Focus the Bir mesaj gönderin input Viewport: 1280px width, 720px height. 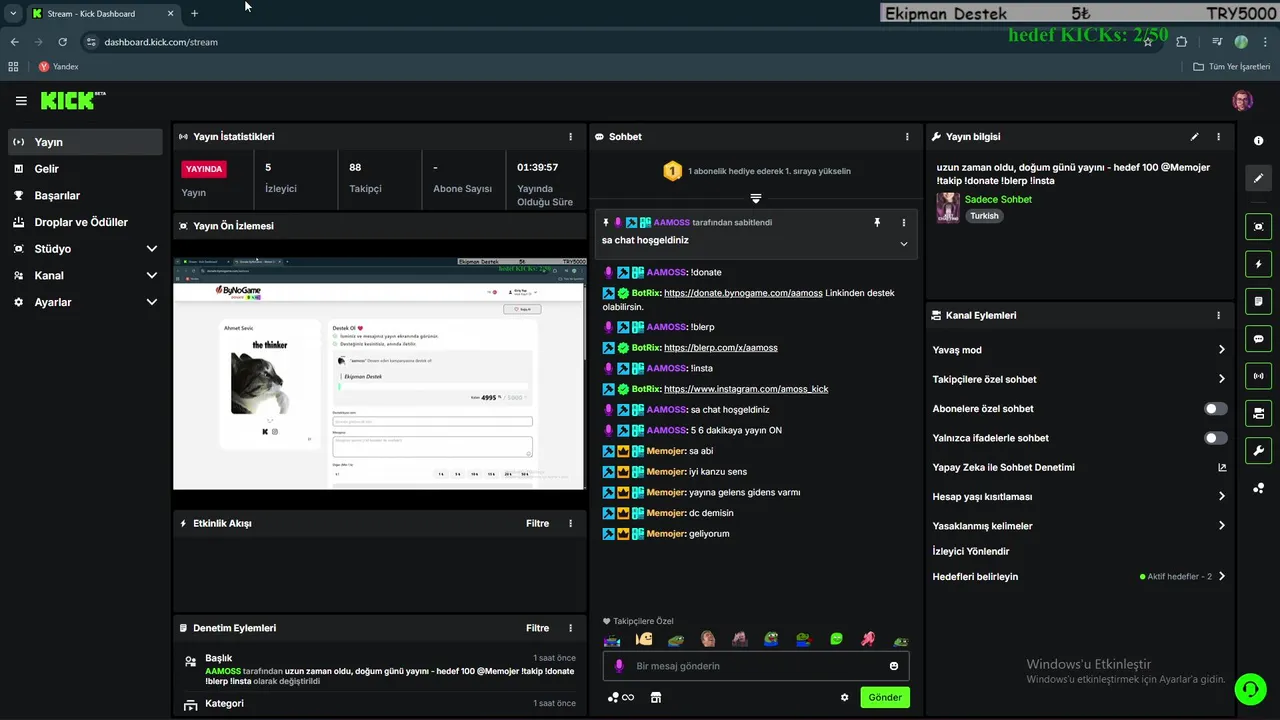pos(755,666)
